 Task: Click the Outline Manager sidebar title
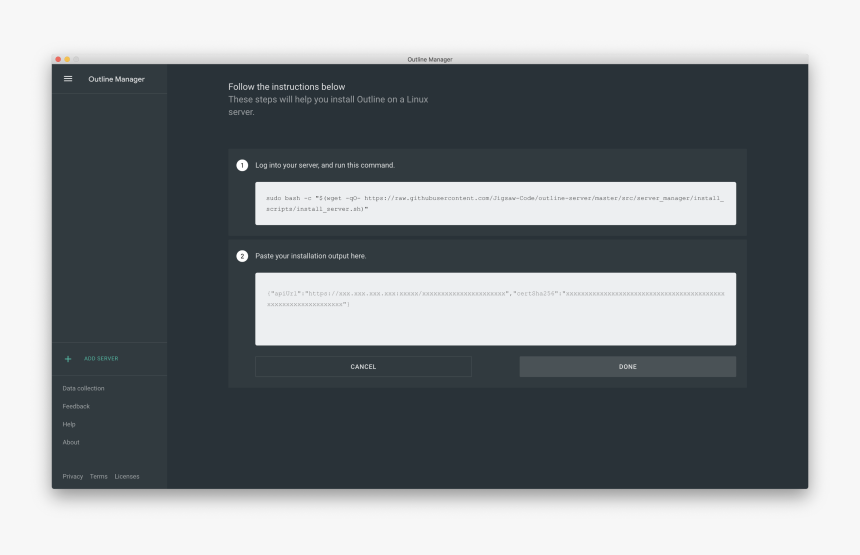116,79
